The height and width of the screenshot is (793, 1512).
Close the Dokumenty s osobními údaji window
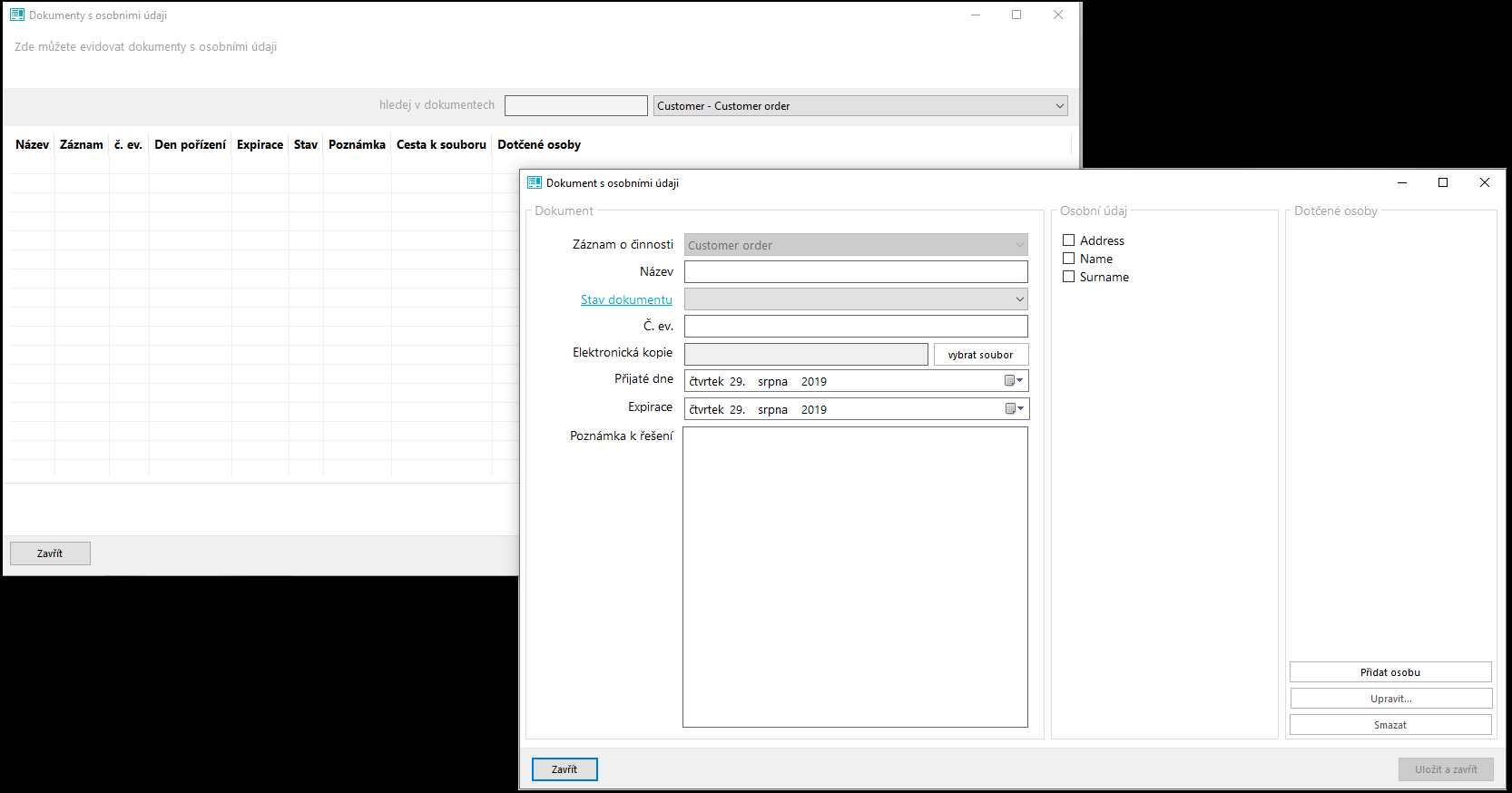[1058, 15]
